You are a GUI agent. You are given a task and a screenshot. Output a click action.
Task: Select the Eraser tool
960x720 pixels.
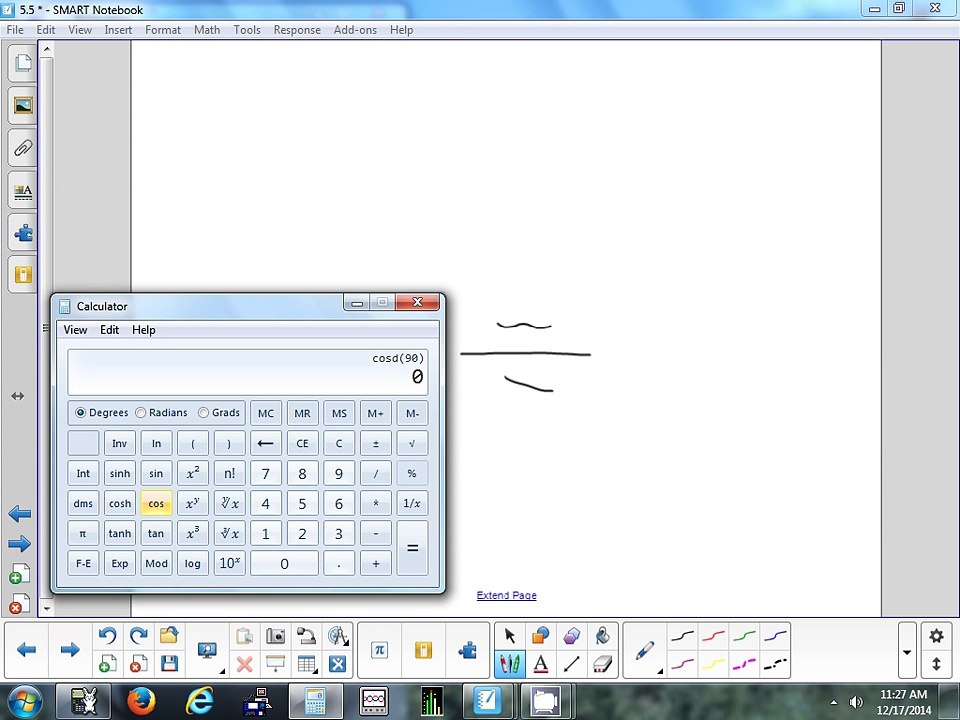click(602, 664)
